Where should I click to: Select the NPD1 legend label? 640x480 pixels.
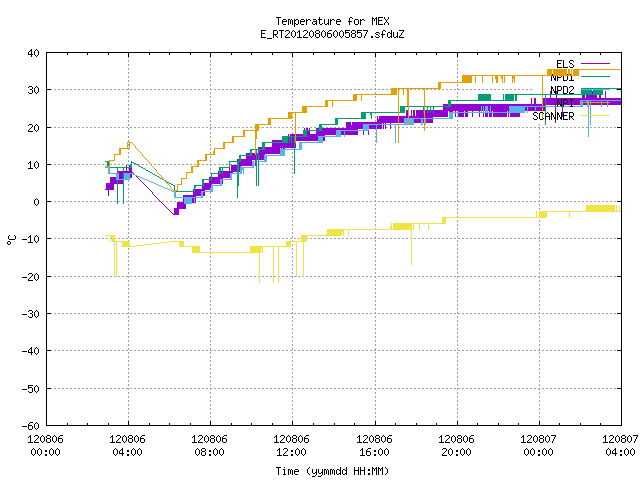pyautogui.click(x=562, y=77)
